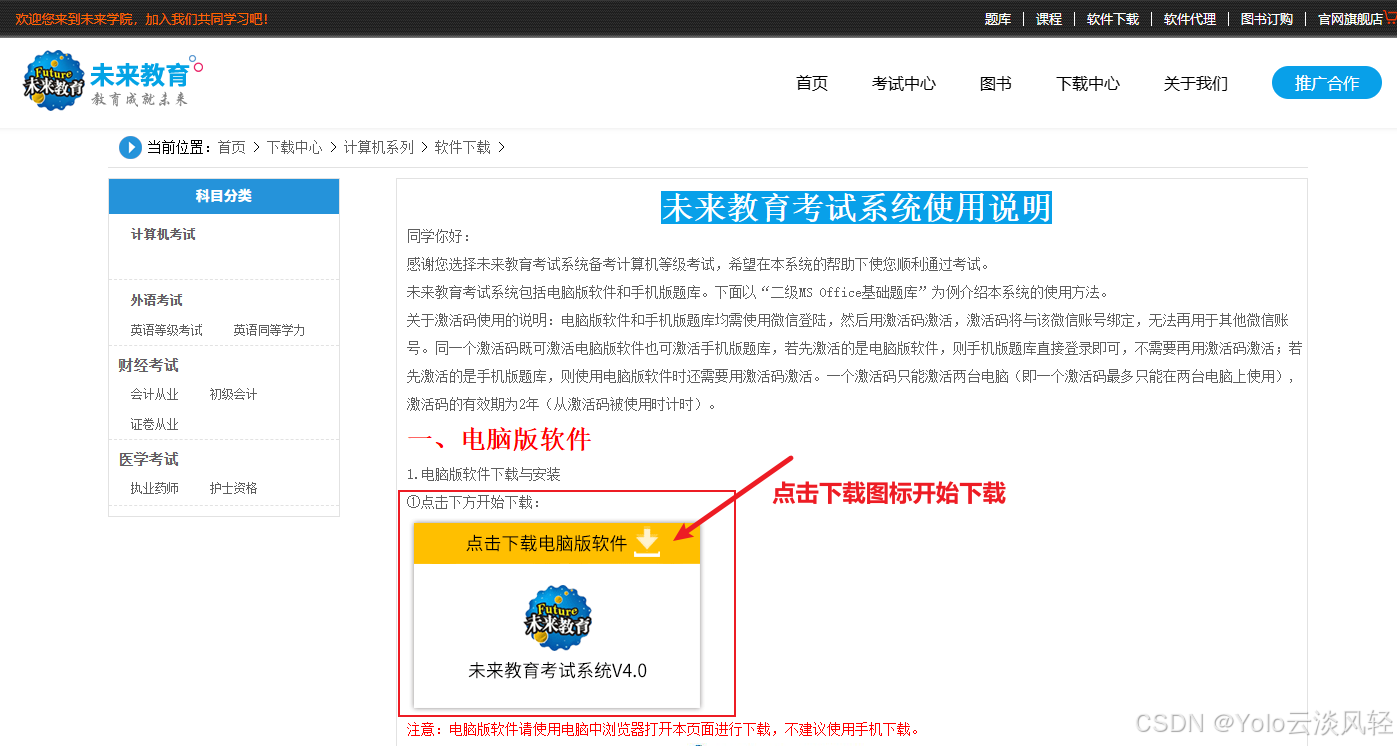The width and height of the screenshot is (1397, 746).
Task: Go to 首页 in the main navigation
Action: click(x=812, y=84)
